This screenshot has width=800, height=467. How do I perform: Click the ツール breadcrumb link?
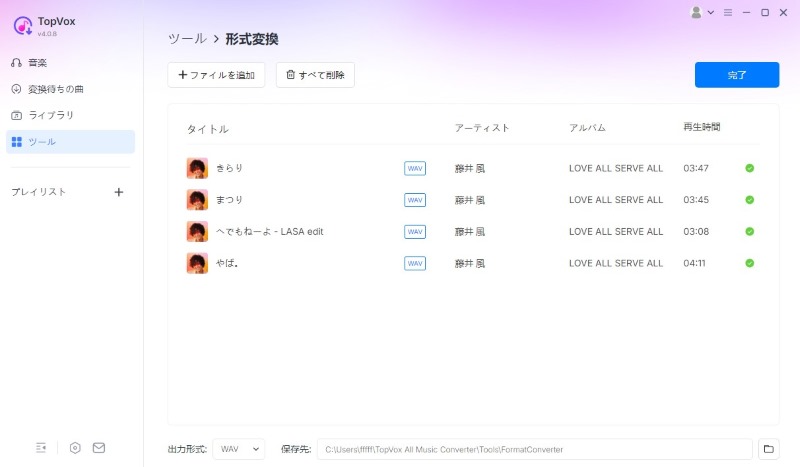pos(187,39)
